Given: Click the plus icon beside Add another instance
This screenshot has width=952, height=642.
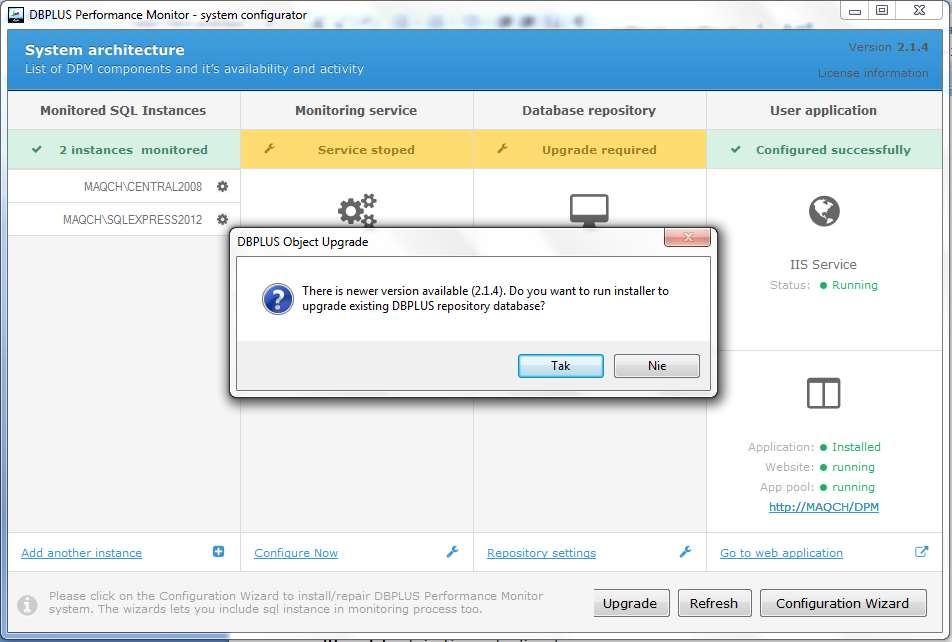Looking at the screenshot, I should coord(219,552).
